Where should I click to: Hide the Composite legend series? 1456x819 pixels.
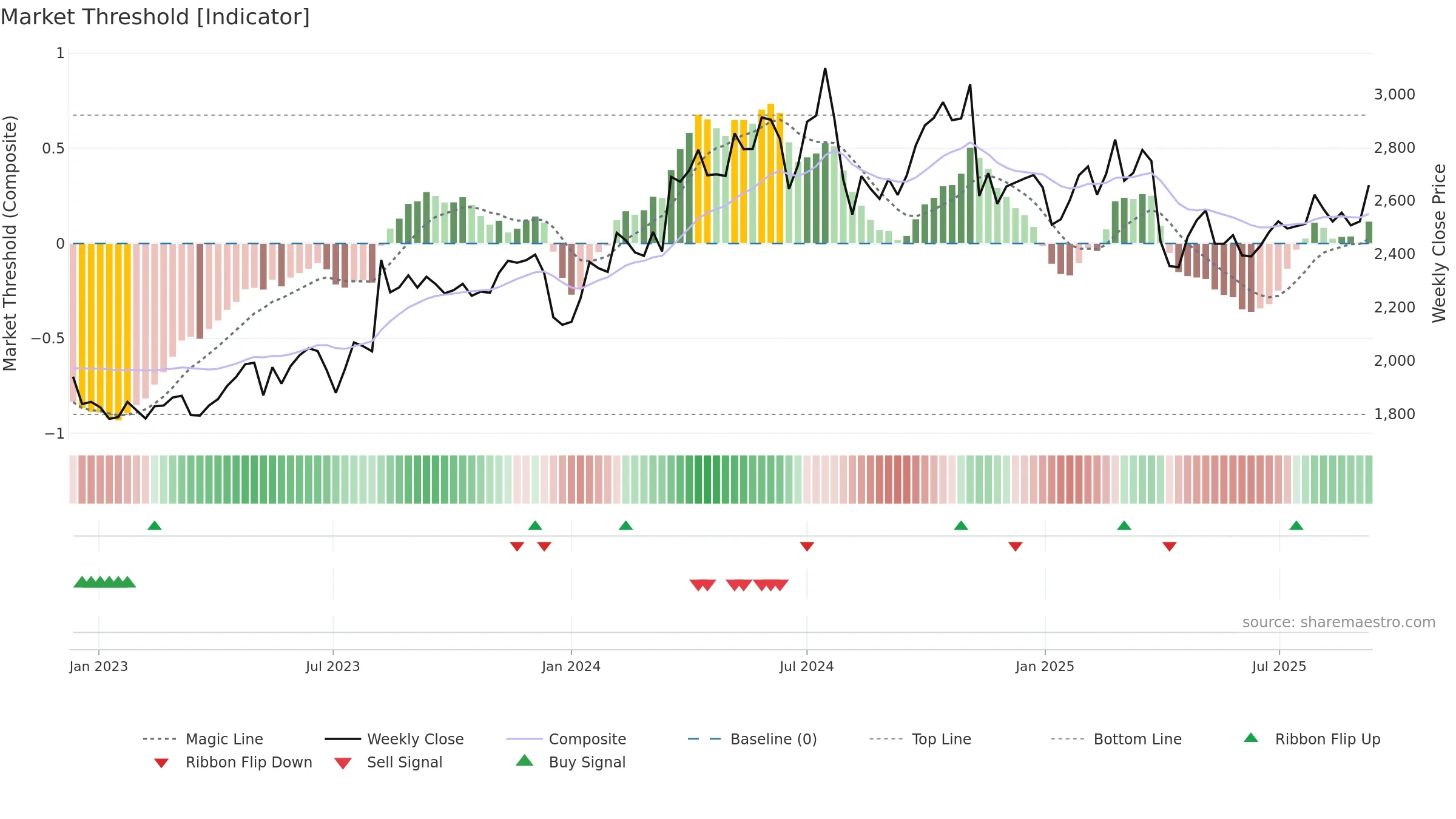click(x=566, y=739)
